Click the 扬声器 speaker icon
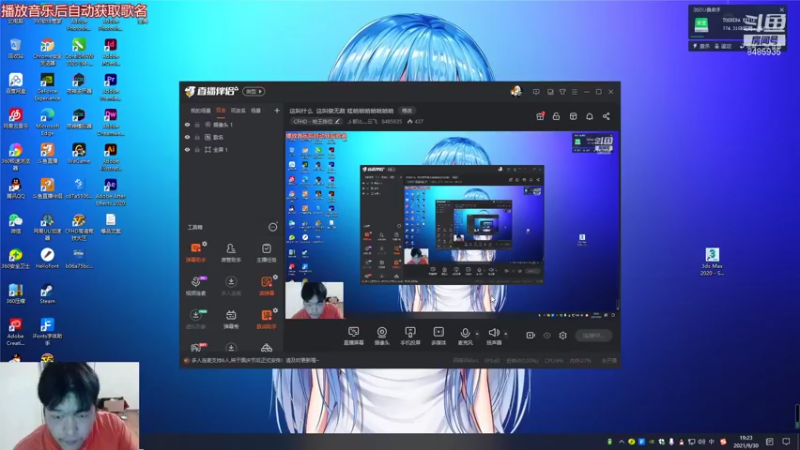Image resolution: width=800 pixels, height=450 pixels. click(x=493, y=334)
